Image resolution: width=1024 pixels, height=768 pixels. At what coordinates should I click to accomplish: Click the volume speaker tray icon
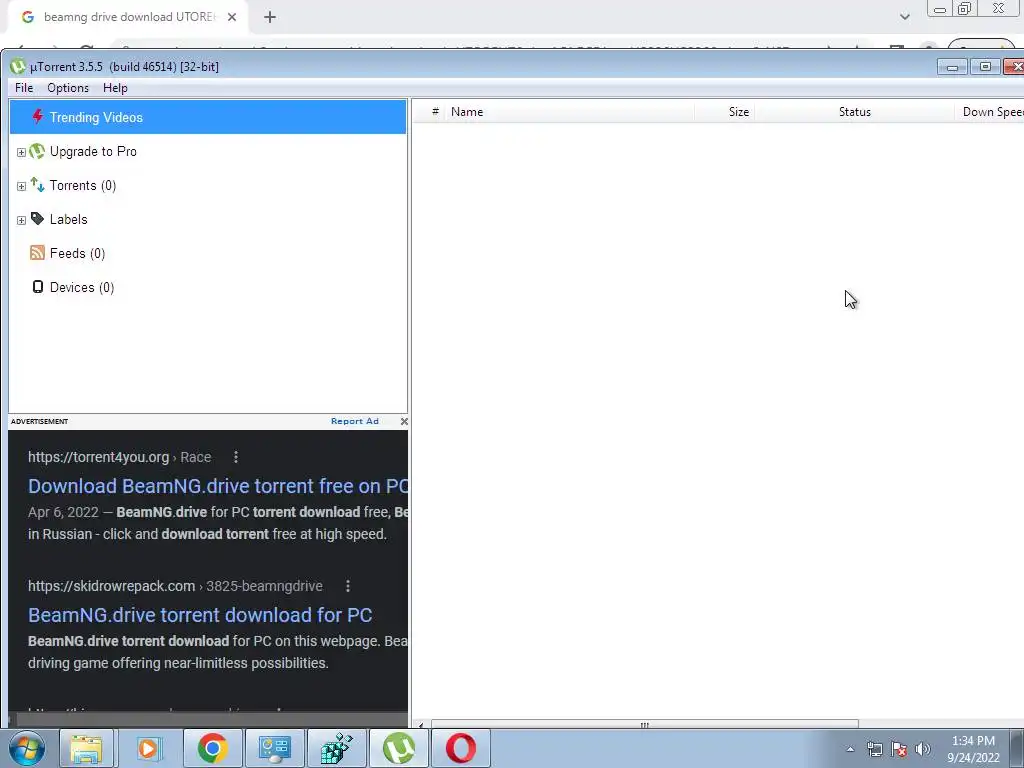pos(923,749)
